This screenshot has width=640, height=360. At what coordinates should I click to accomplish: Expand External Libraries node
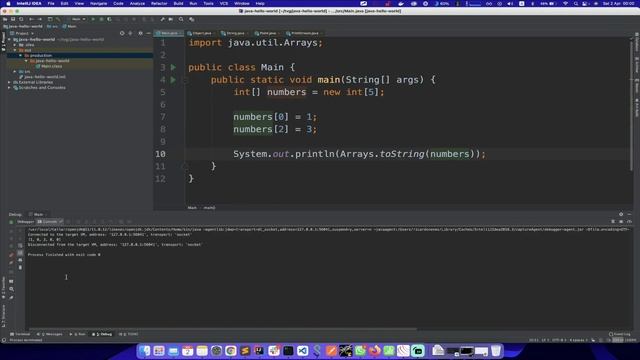coord(9,82)
